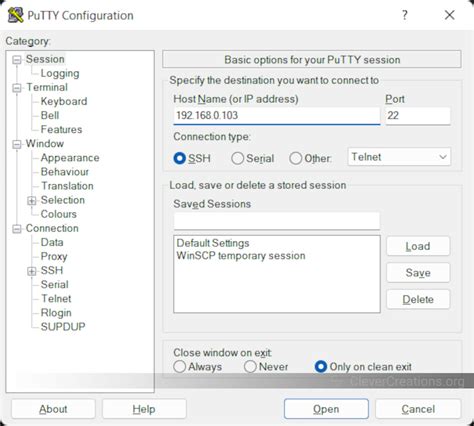The image size is (474, 426).
Task: Expand the Selection tree node
Action: [x=31, y=201]
